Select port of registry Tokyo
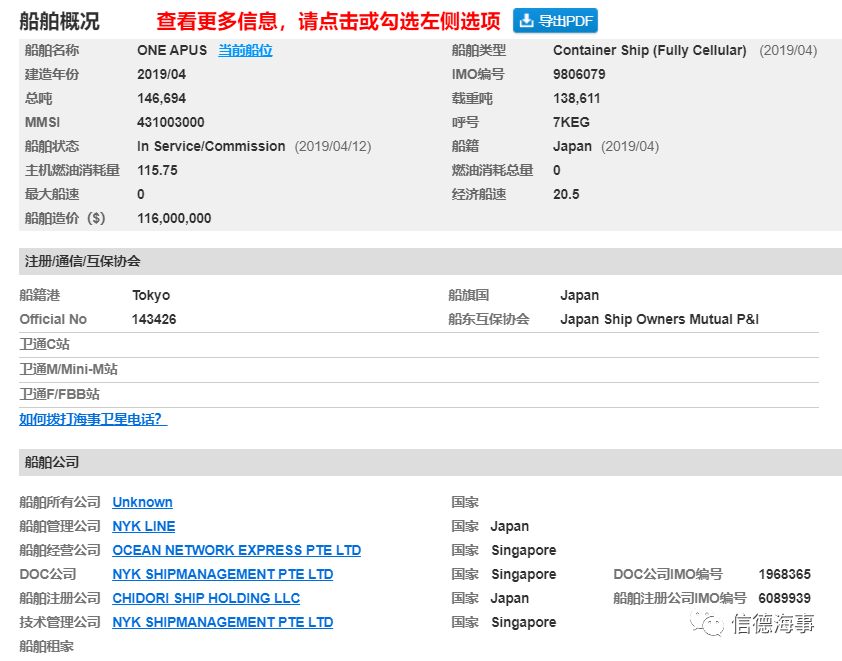The width and height of the screenshot is (842, 661). pos(151,295)
